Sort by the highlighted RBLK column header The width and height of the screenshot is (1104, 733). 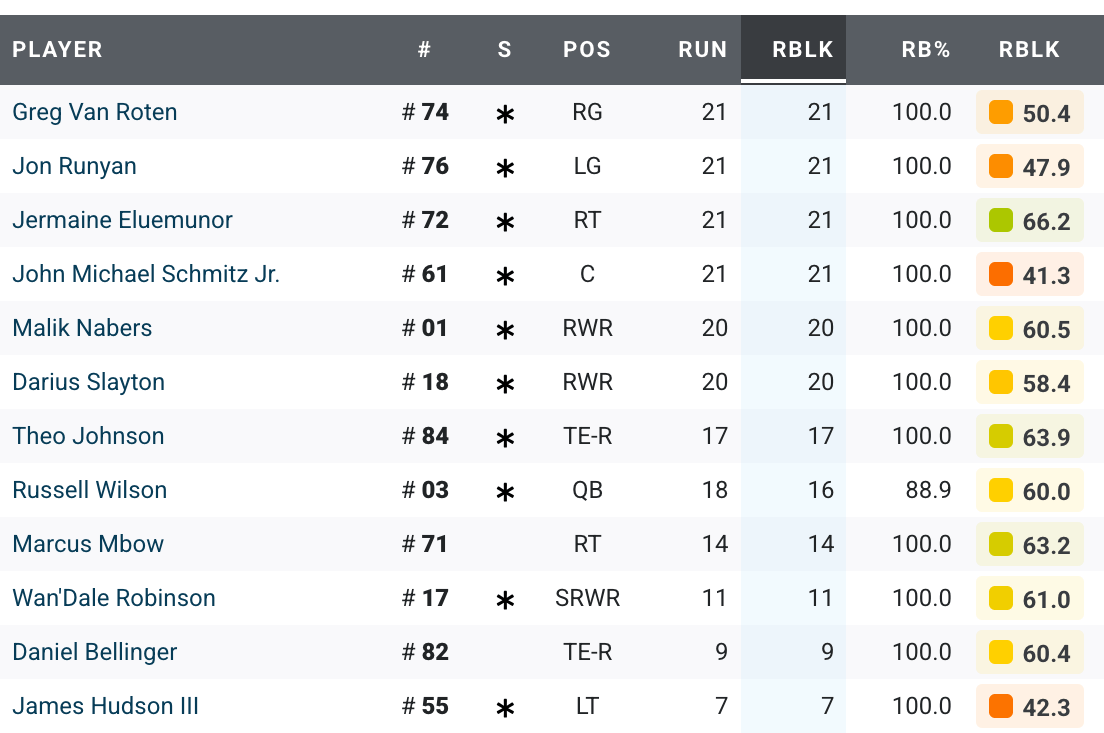click(802, 49)
